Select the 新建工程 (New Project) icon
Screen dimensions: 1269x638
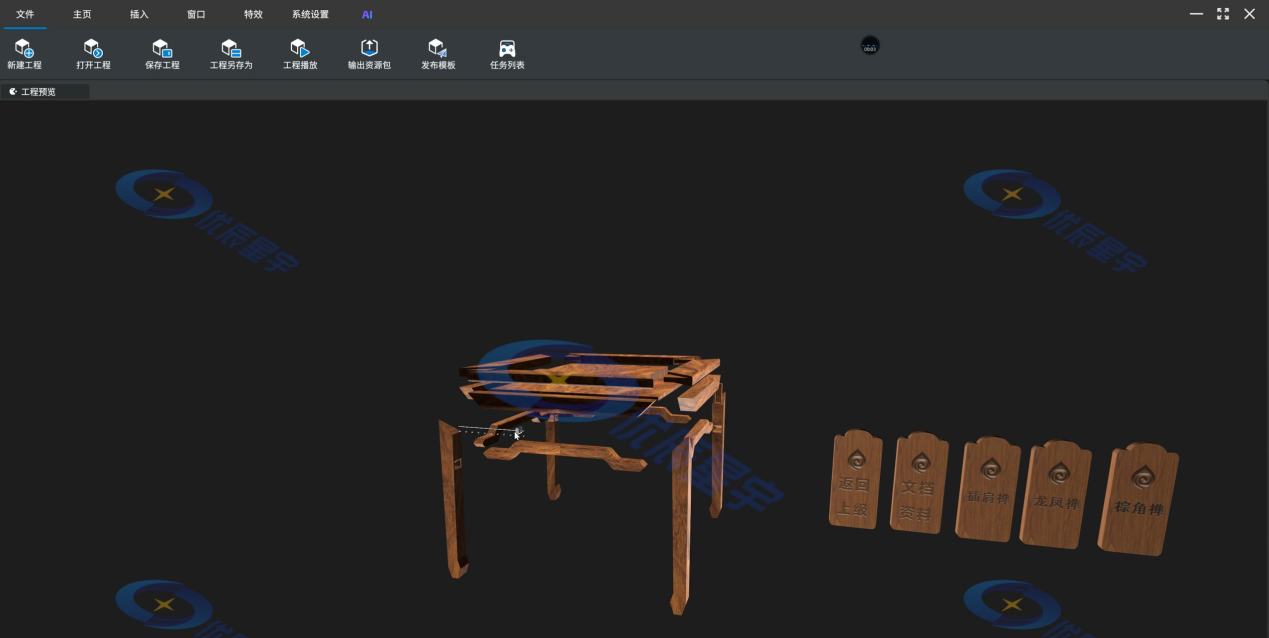[25, 53]
